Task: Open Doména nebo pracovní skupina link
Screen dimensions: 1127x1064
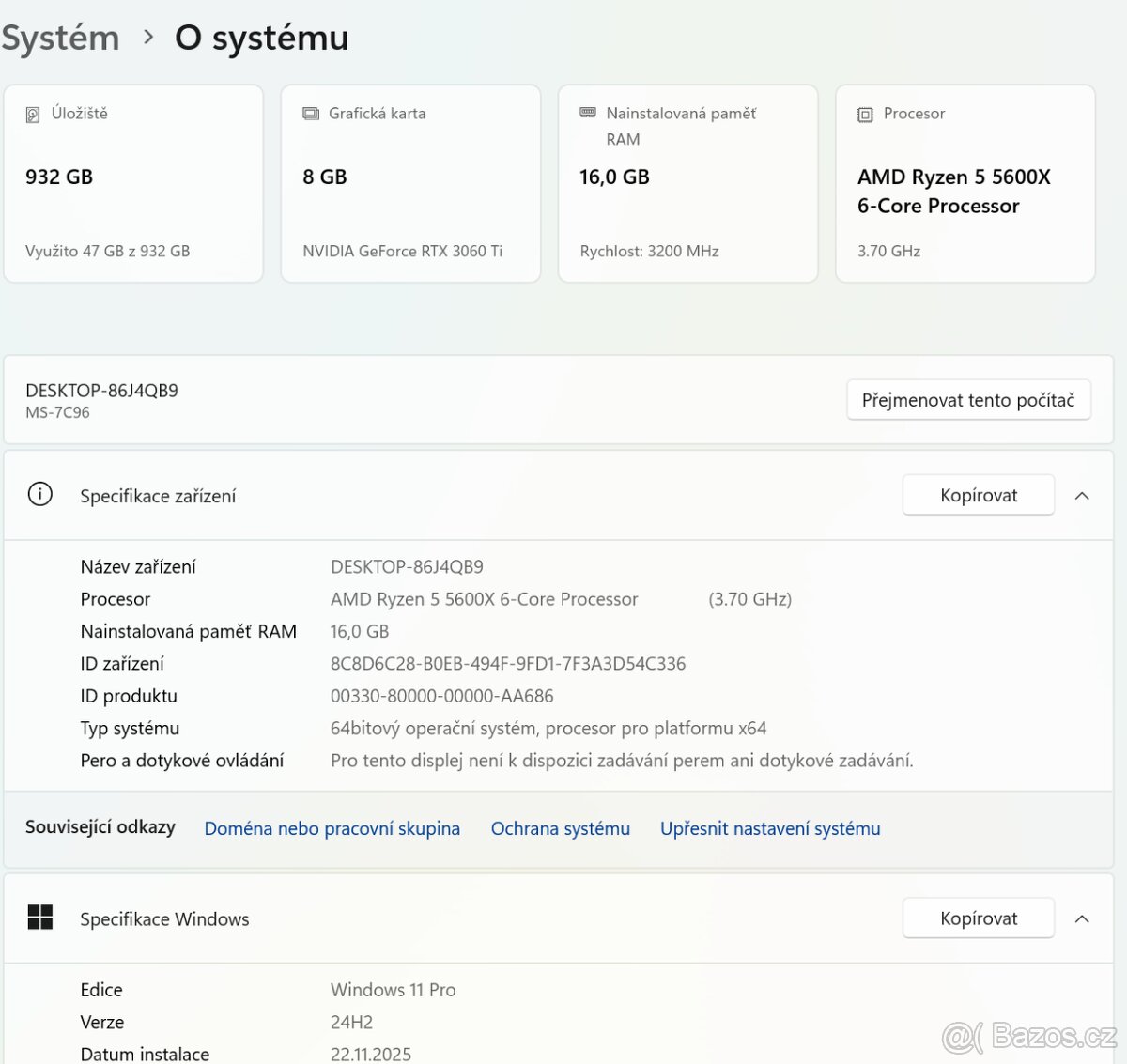Action: (332, 827)
